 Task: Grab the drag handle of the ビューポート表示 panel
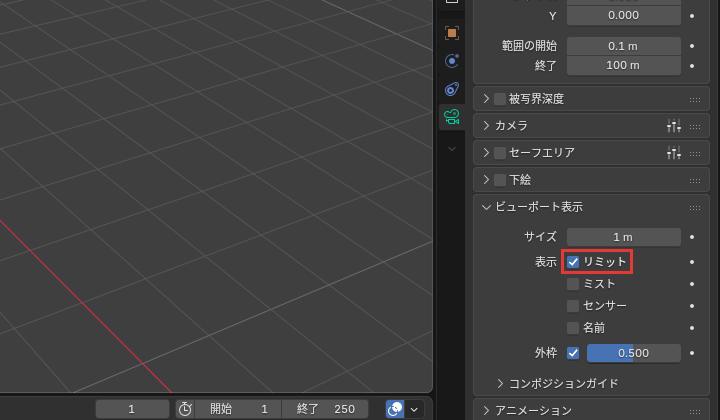coord(695,207)
